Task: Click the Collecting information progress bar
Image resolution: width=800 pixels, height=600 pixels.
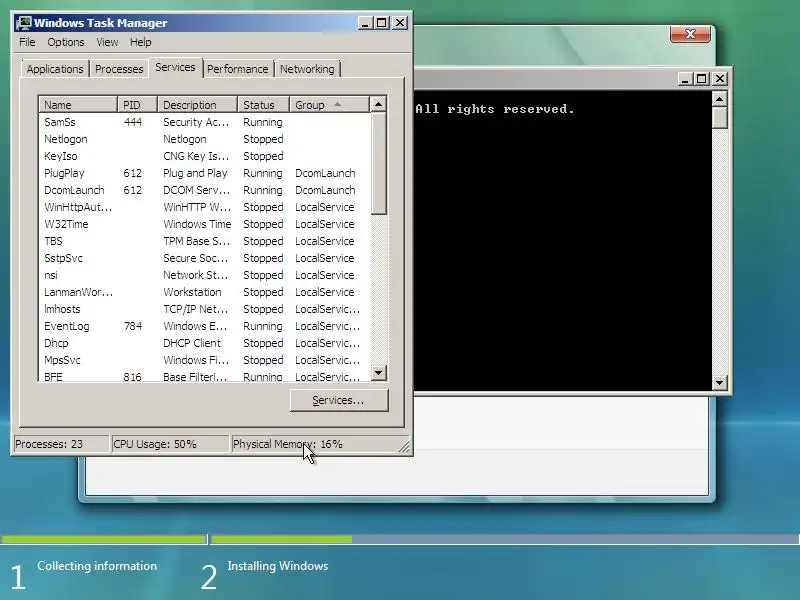Action: tap(104, 539)
